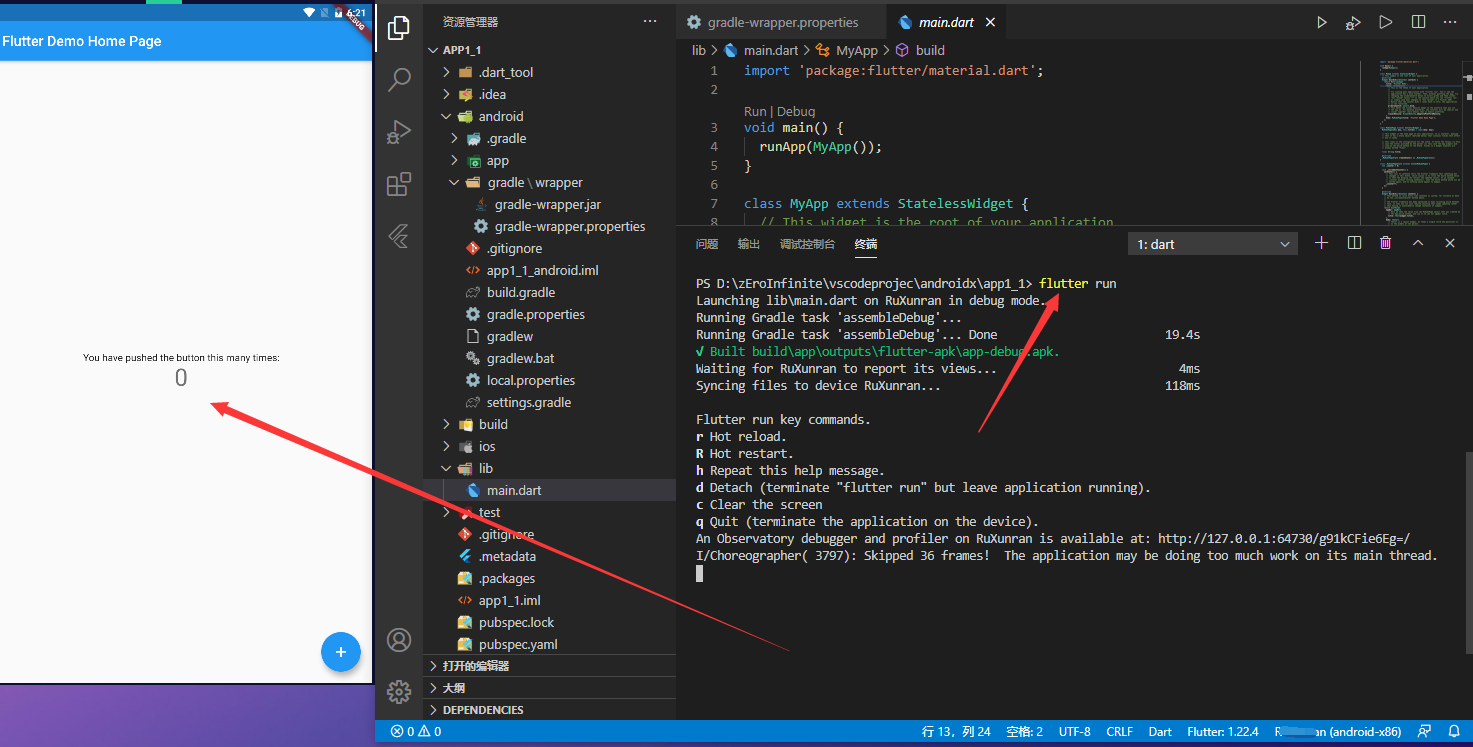Select the terminal dropdown '1: dart'

(1212, 244)
